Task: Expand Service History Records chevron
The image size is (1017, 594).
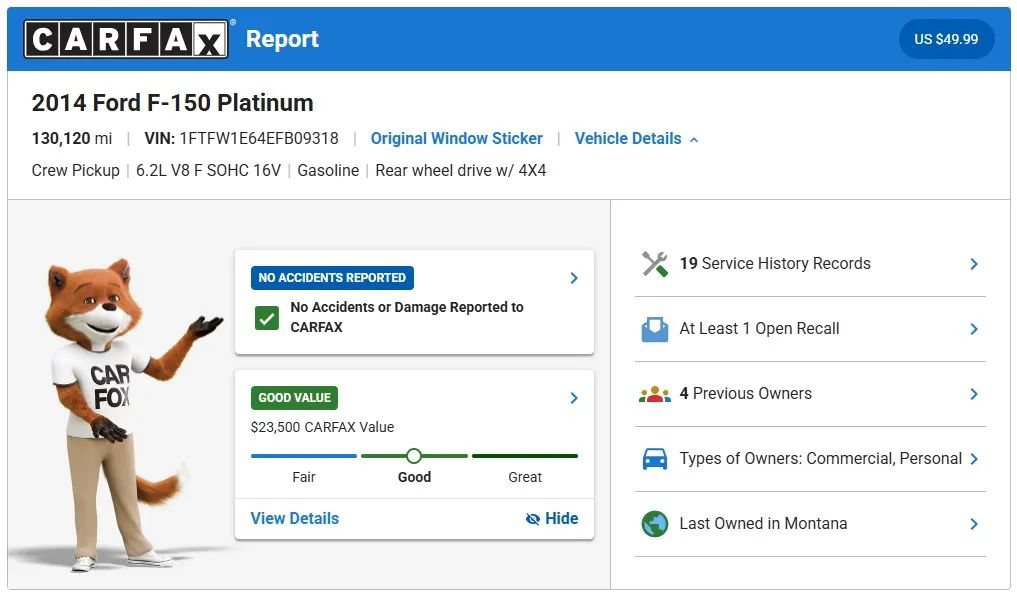Action: click(974, 264)
